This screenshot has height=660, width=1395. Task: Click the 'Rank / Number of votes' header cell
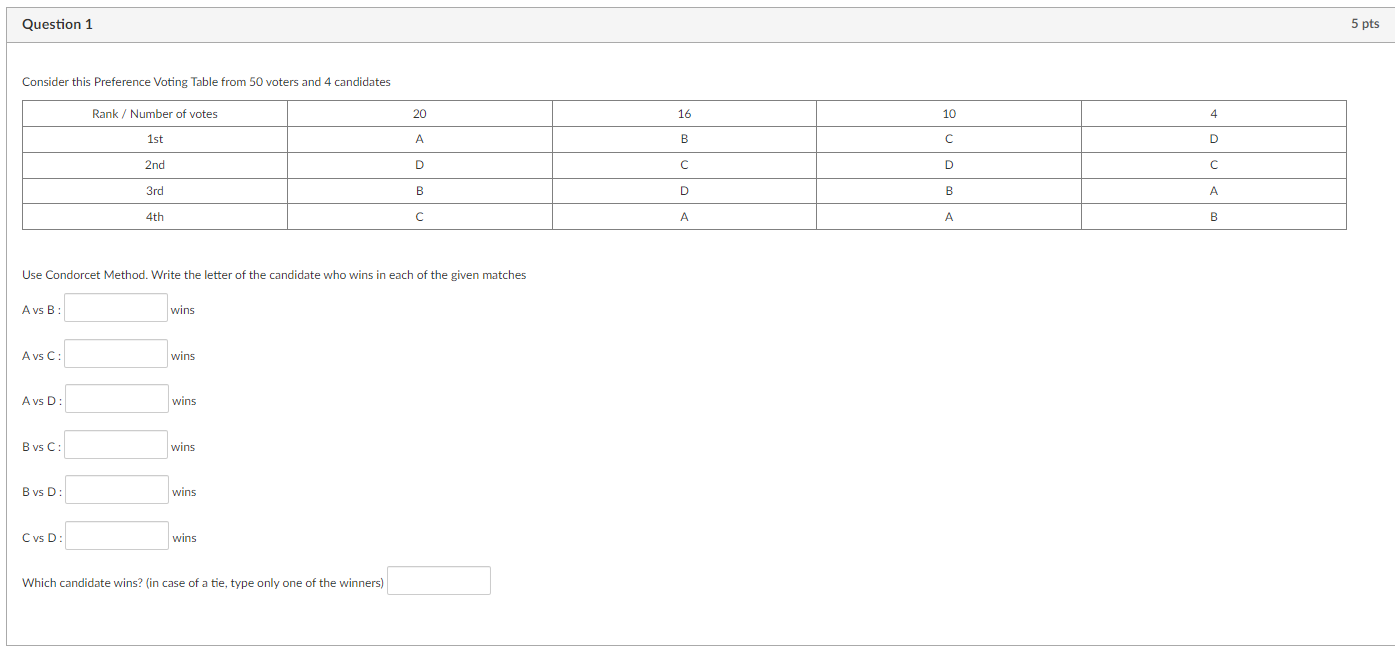pos(155,114)
